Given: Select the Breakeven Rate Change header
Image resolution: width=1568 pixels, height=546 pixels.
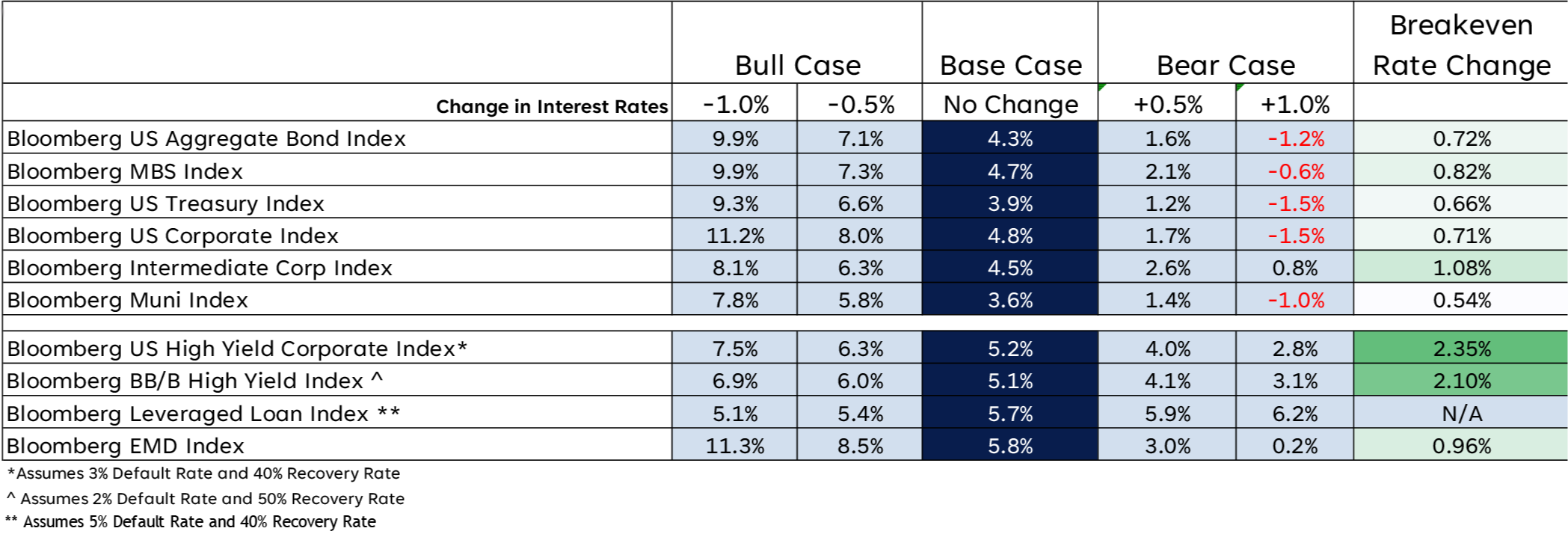Looking at the screenshot, I should pyautogui.click(x=1461, y=45).
